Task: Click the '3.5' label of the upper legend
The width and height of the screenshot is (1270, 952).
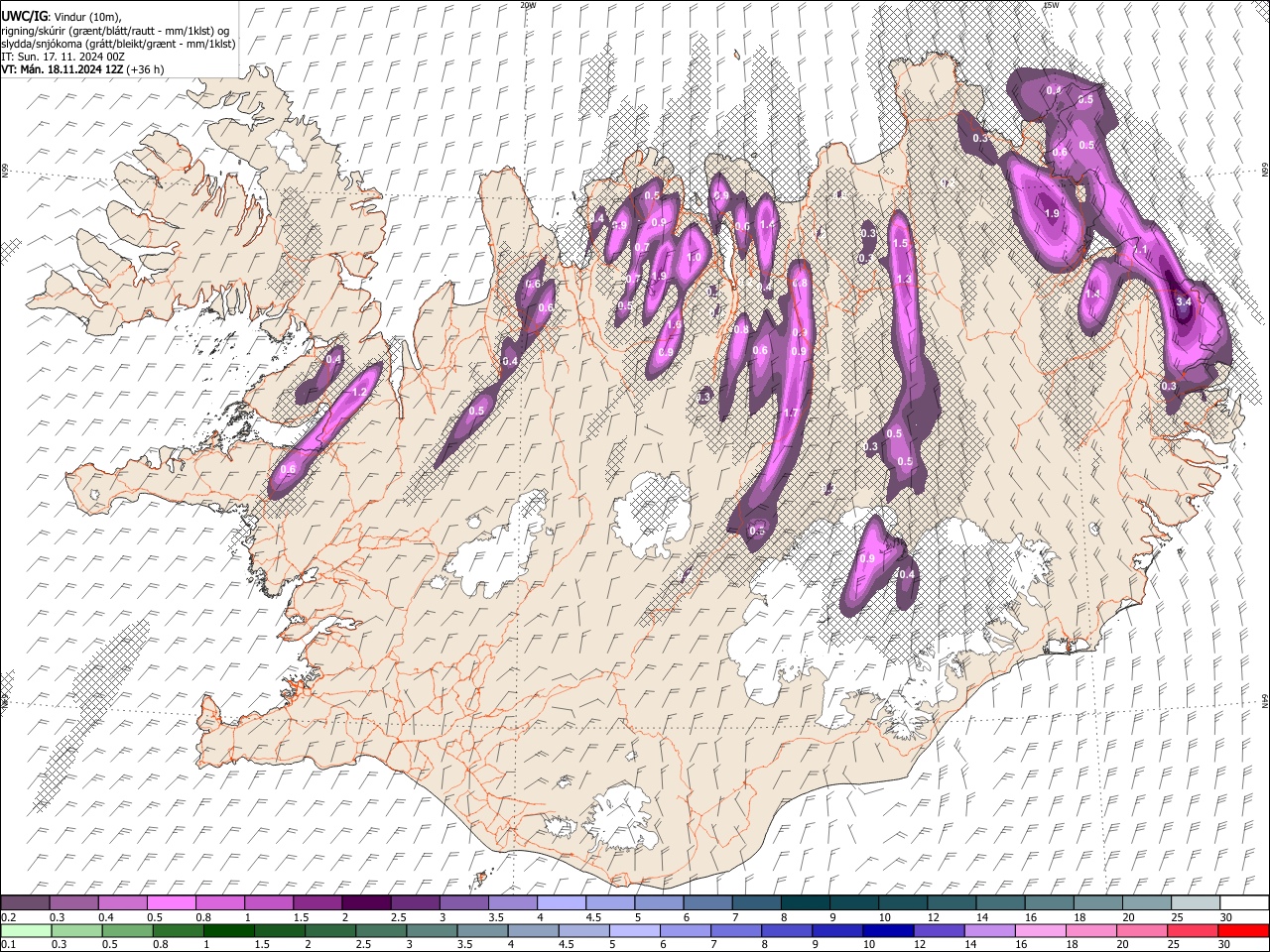Action: click(x=494, y=917)
